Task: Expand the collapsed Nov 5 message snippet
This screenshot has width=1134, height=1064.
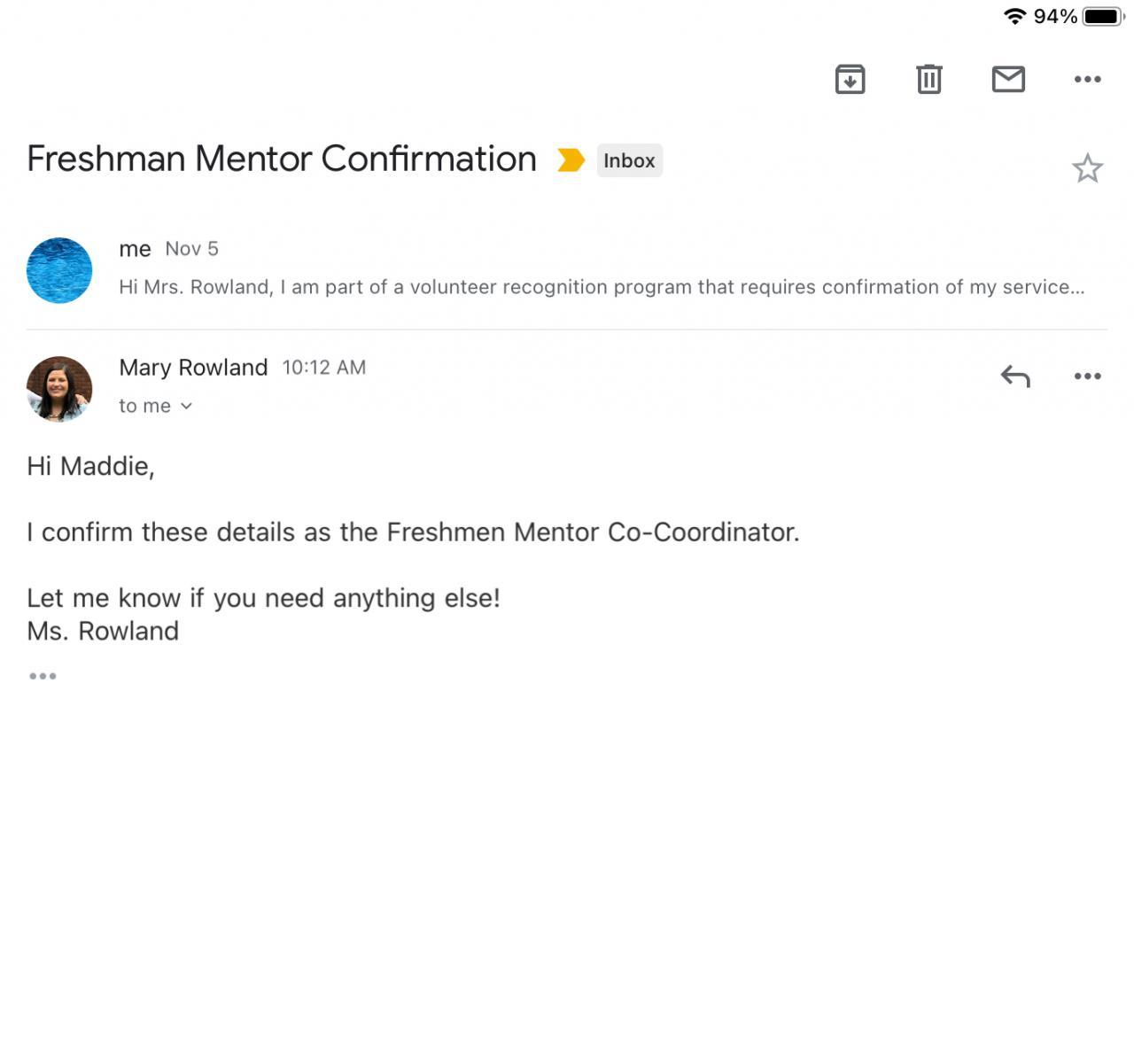Action: pos(601,287)
